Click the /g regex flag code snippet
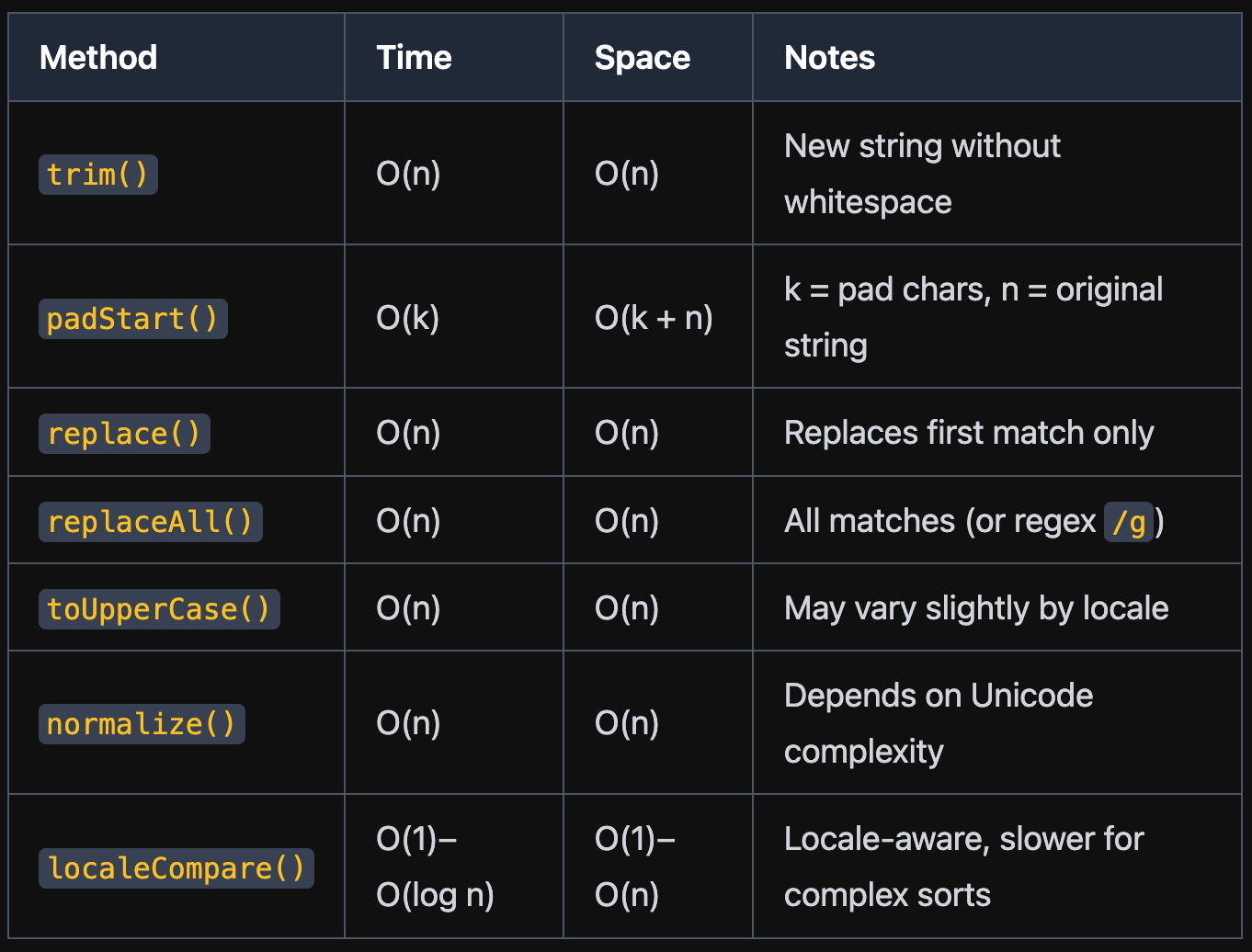The image size is (1252, 952). pos(1129,522)
